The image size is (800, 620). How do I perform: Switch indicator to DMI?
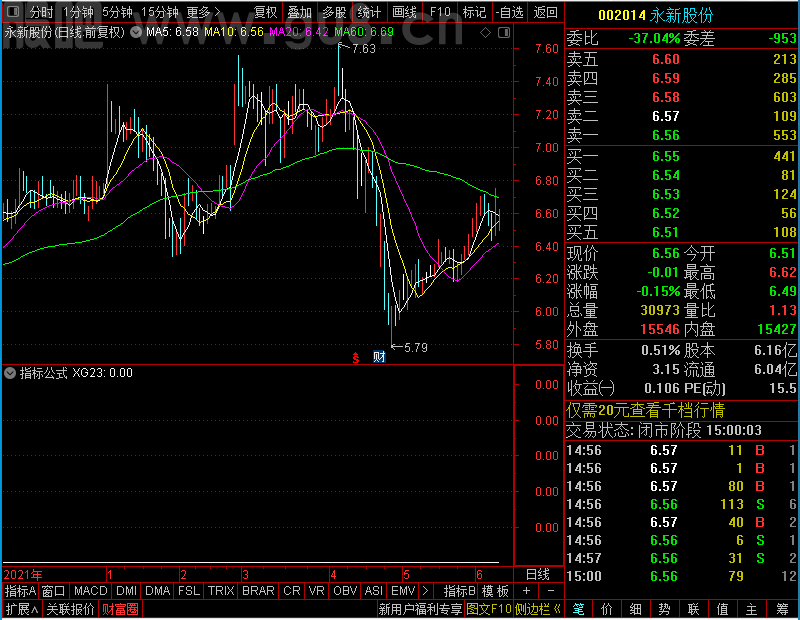[x=126, y=591]
